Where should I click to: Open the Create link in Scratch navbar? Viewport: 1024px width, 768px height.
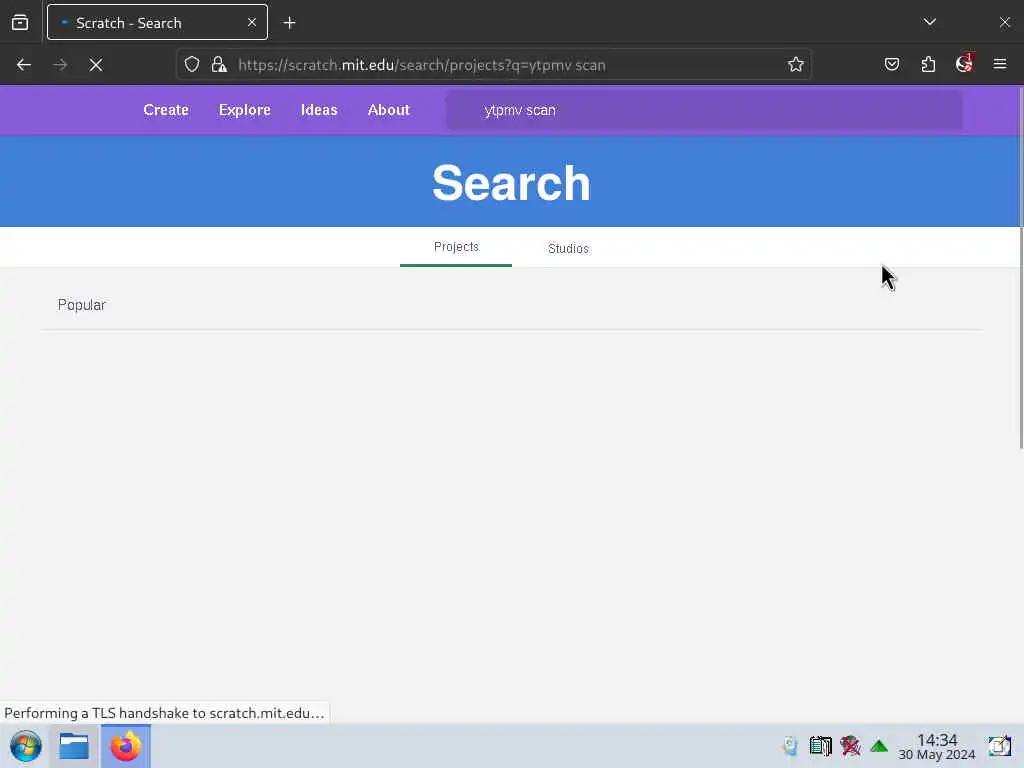166,110
